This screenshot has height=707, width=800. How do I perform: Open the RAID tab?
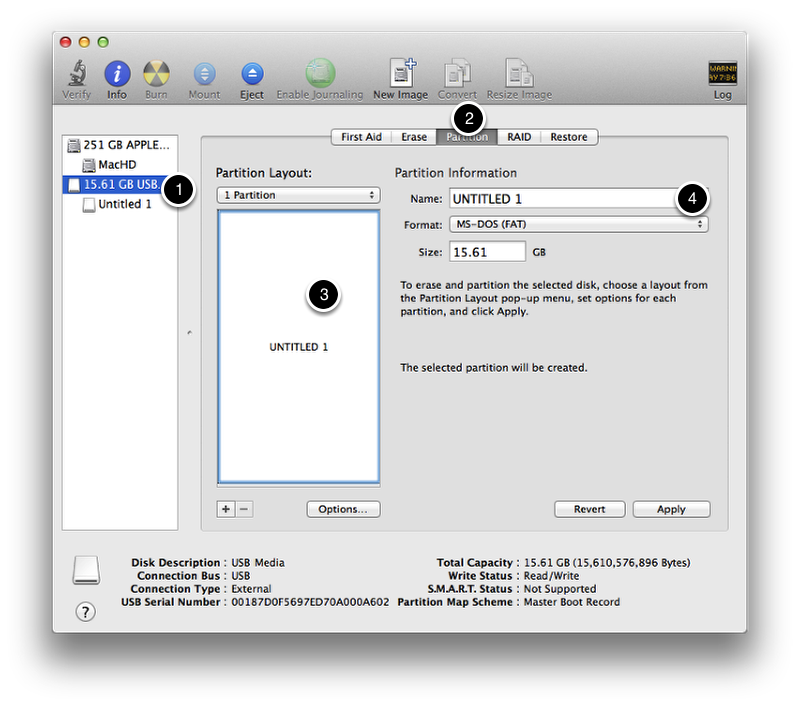pos(519,137)
